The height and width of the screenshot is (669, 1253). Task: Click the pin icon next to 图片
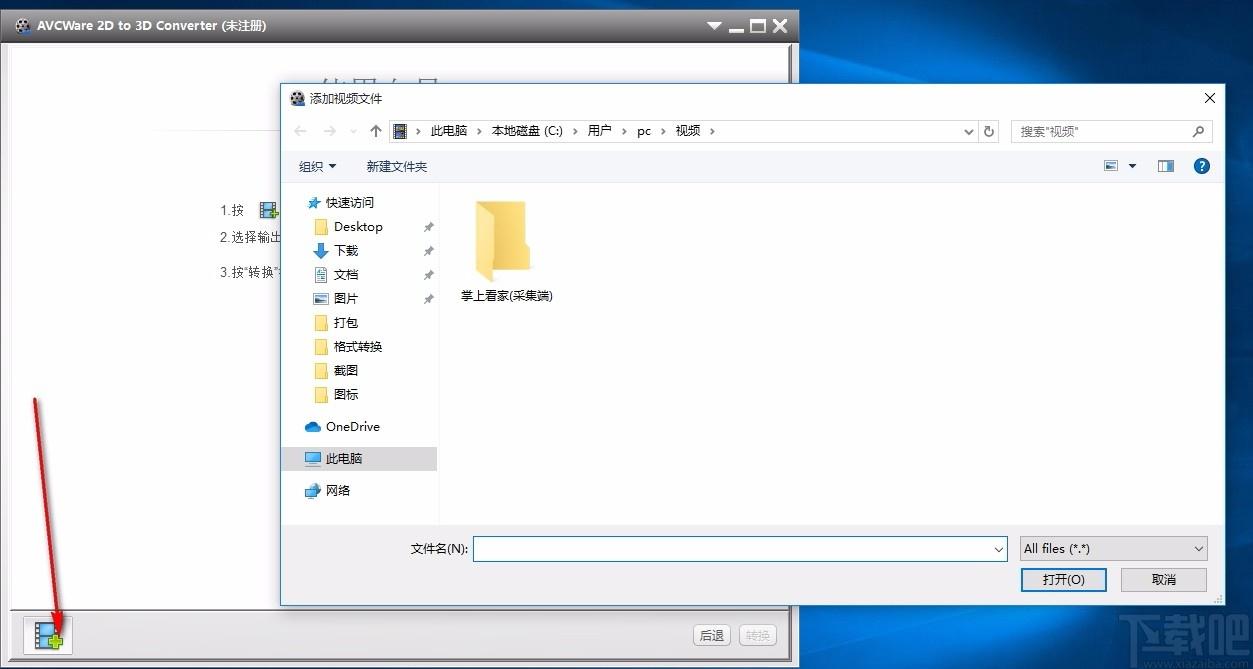[x=429, y=299]
